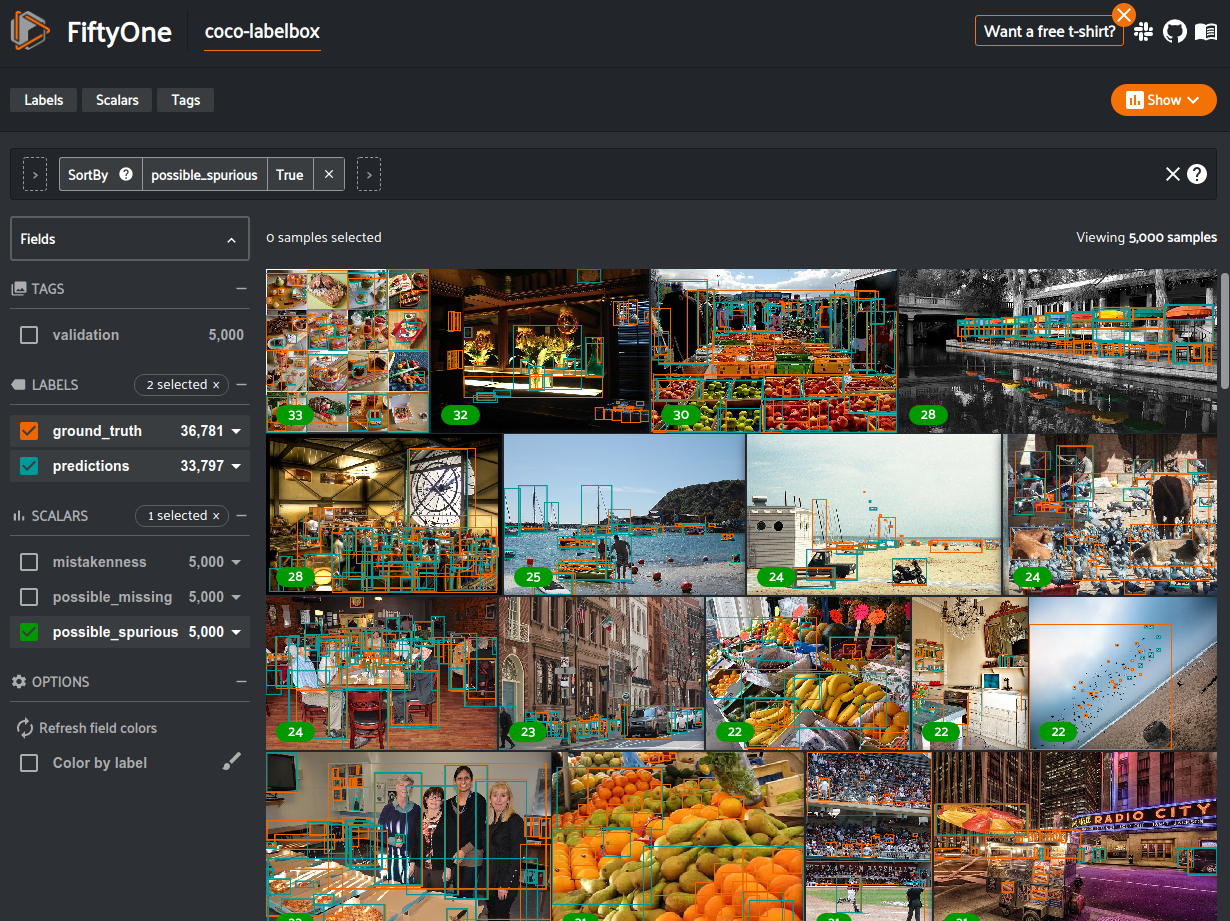This screenshot has height=921, width=1230.
Task: Click the Refresh field colors icon
Action: point(25,728)
